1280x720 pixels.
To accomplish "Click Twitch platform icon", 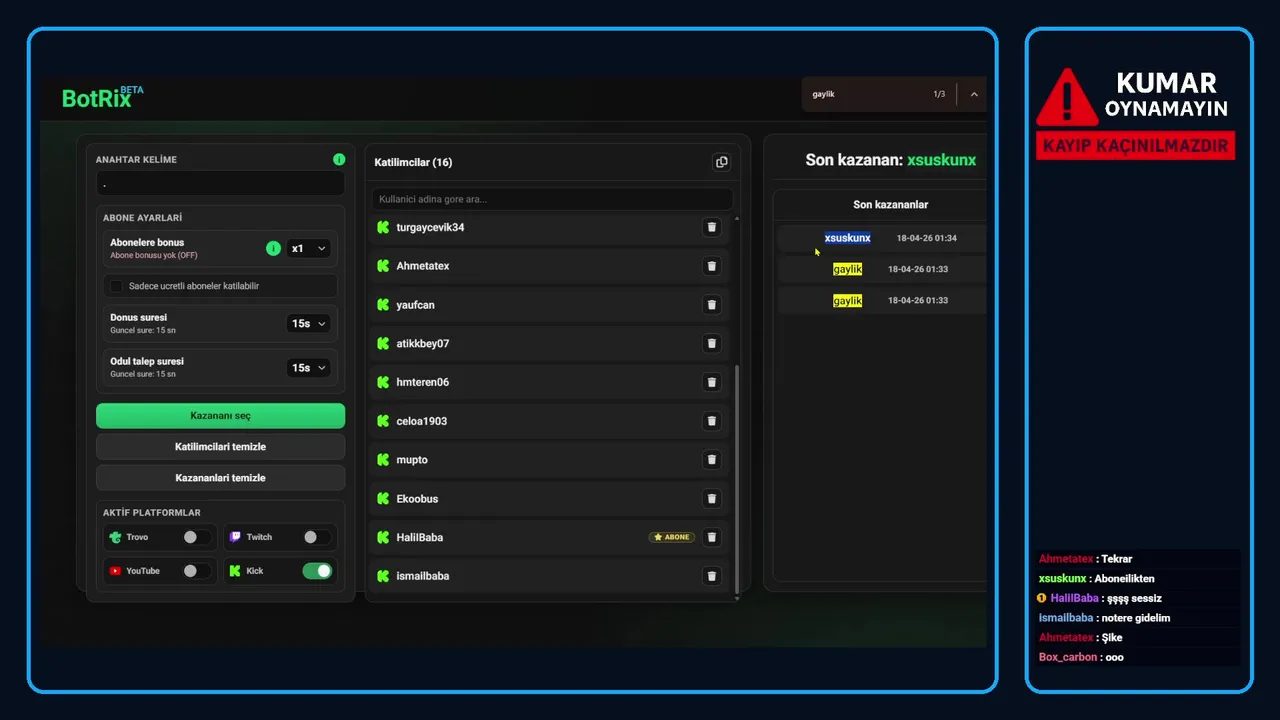I will point(236,537).
